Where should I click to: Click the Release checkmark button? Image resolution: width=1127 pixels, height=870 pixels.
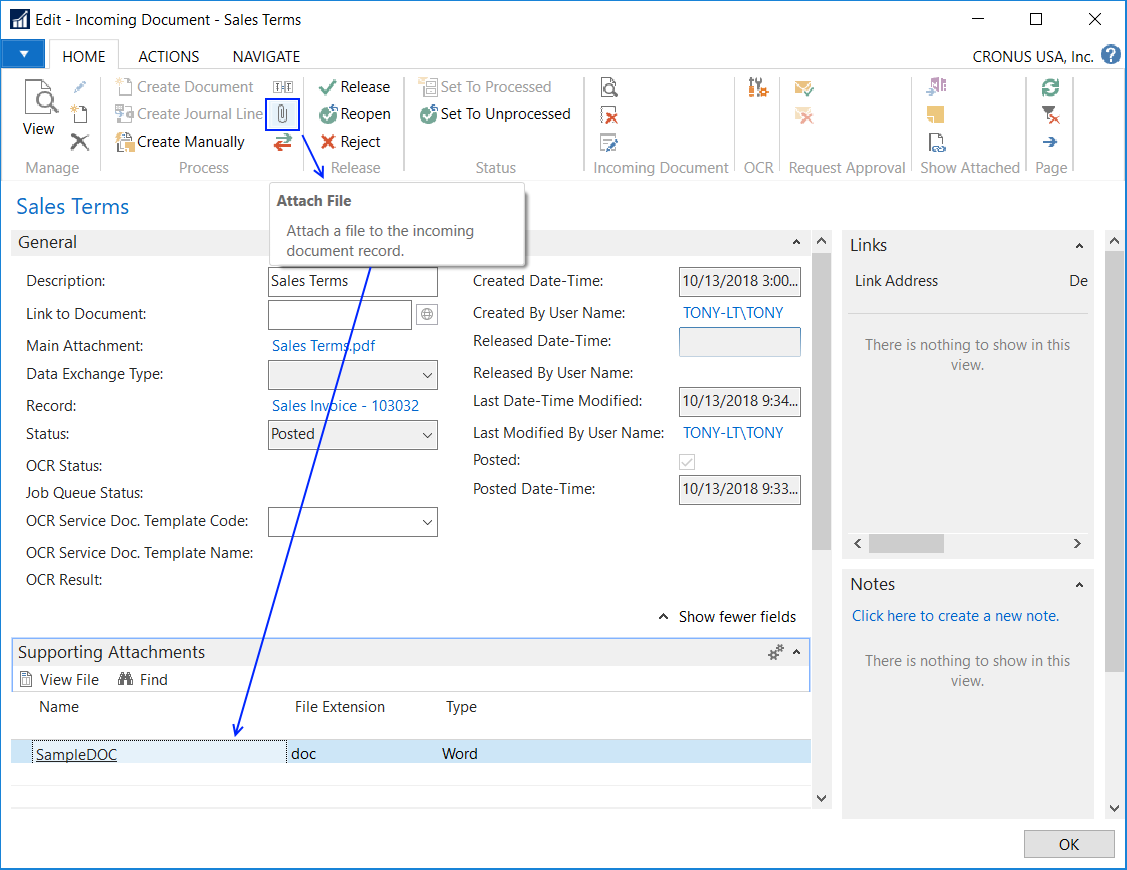pos(354,87)
